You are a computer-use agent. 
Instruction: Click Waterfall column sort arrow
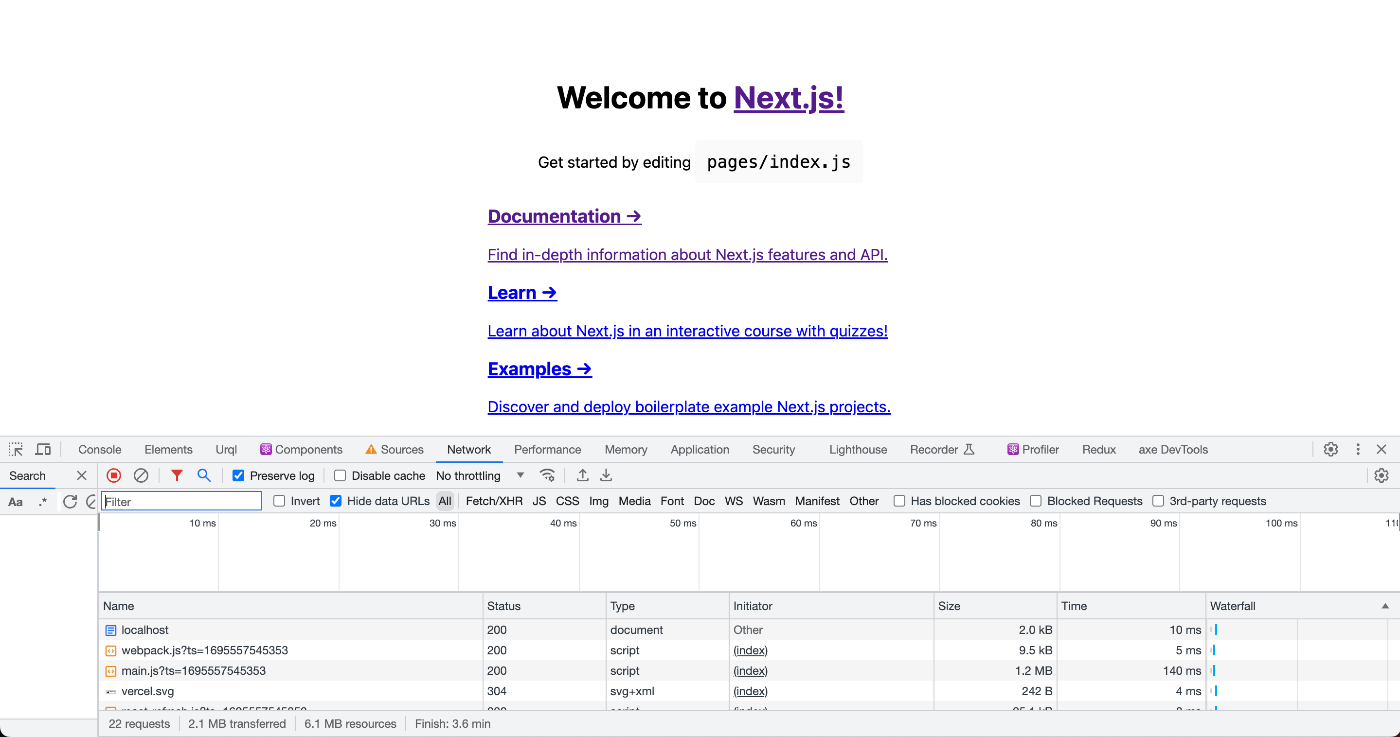point(1385,606)
